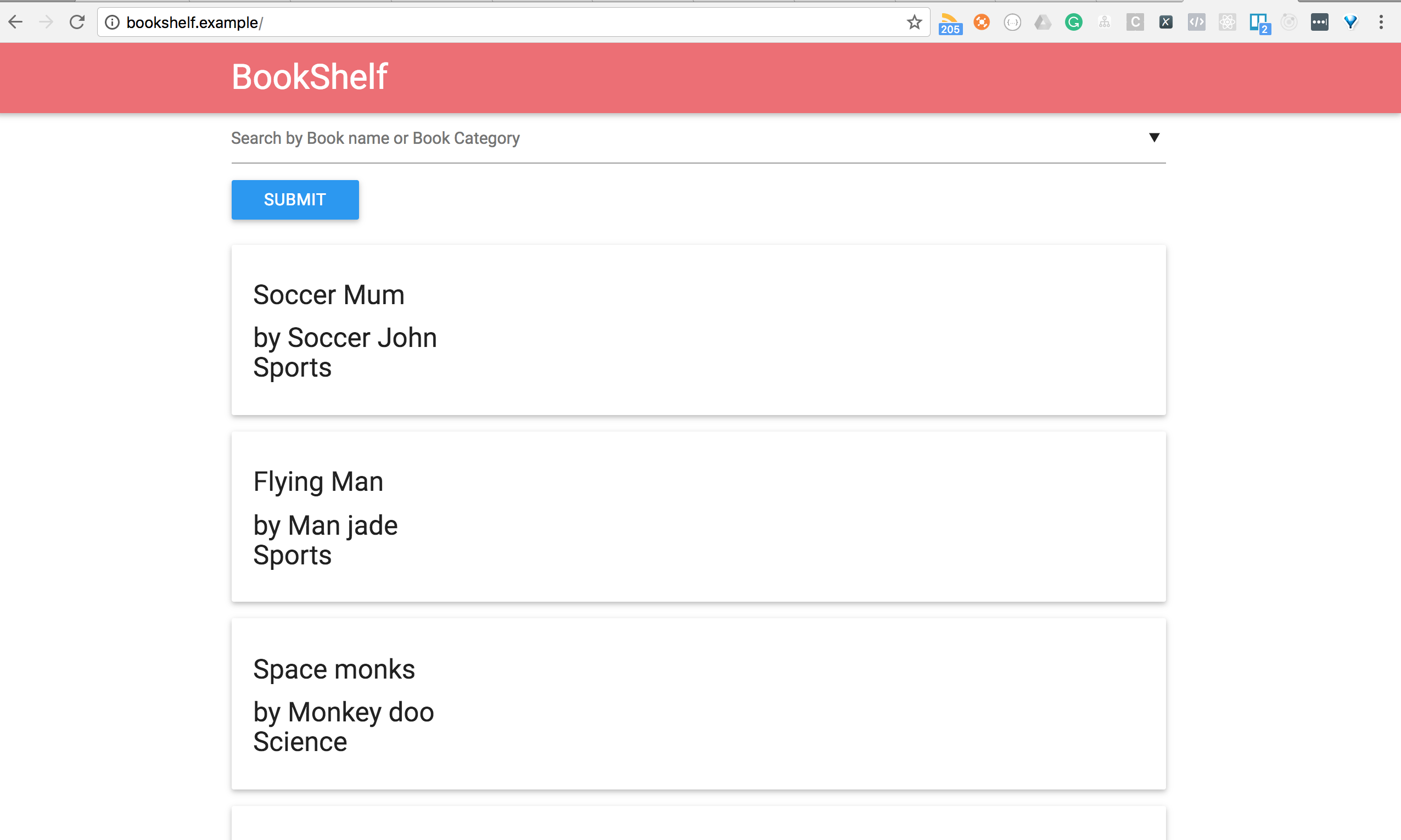This screenshot has height=840, width=1401.
Task: Click the browser forward arrow
Action: click(46, 21)
